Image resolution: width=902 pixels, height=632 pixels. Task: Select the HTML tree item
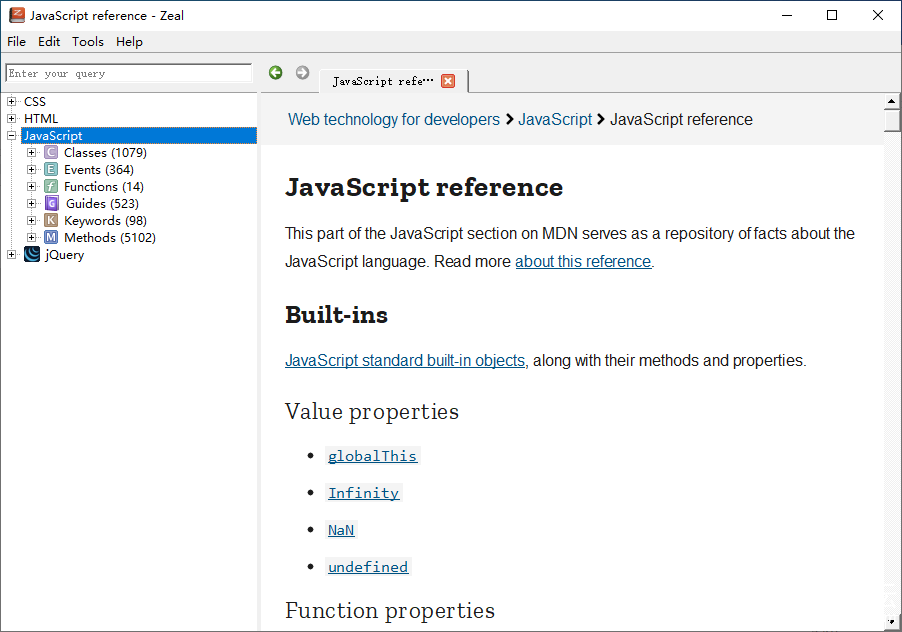41,118
